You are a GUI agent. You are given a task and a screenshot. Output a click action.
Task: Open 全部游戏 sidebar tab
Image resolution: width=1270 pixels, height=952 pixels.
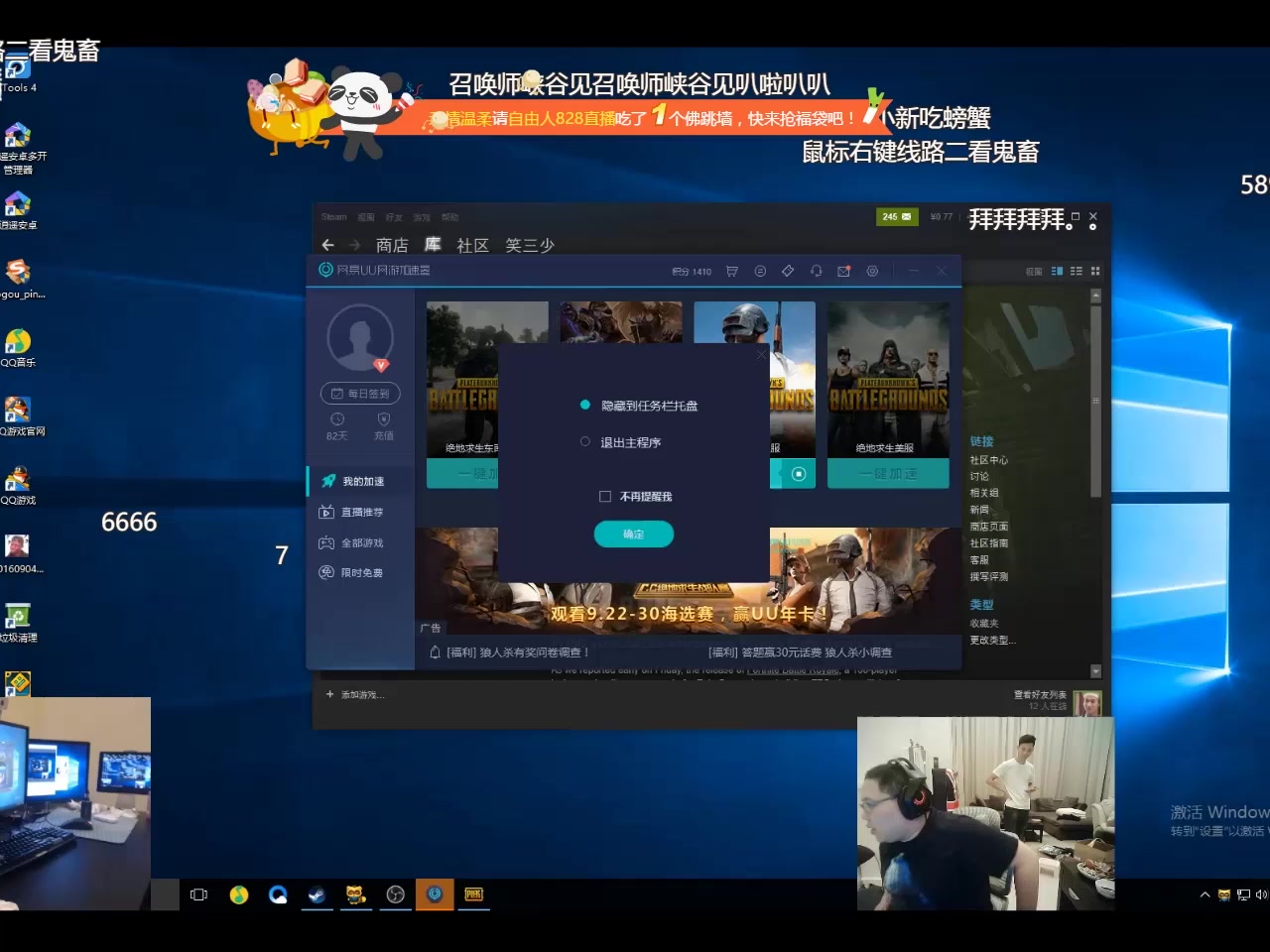(360, 542)
